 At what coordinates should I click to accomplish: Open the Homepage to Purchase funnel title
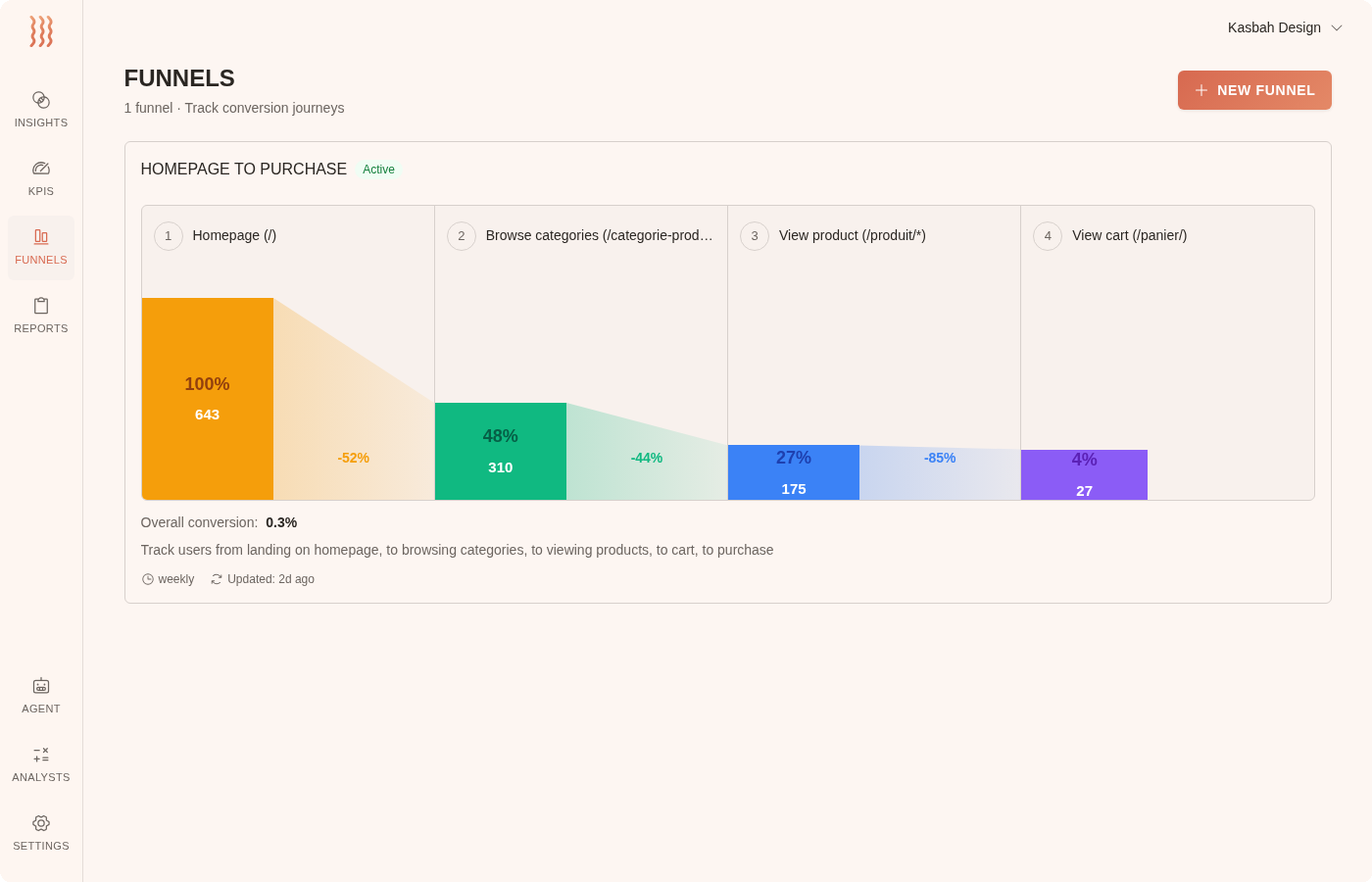(244, 170)
